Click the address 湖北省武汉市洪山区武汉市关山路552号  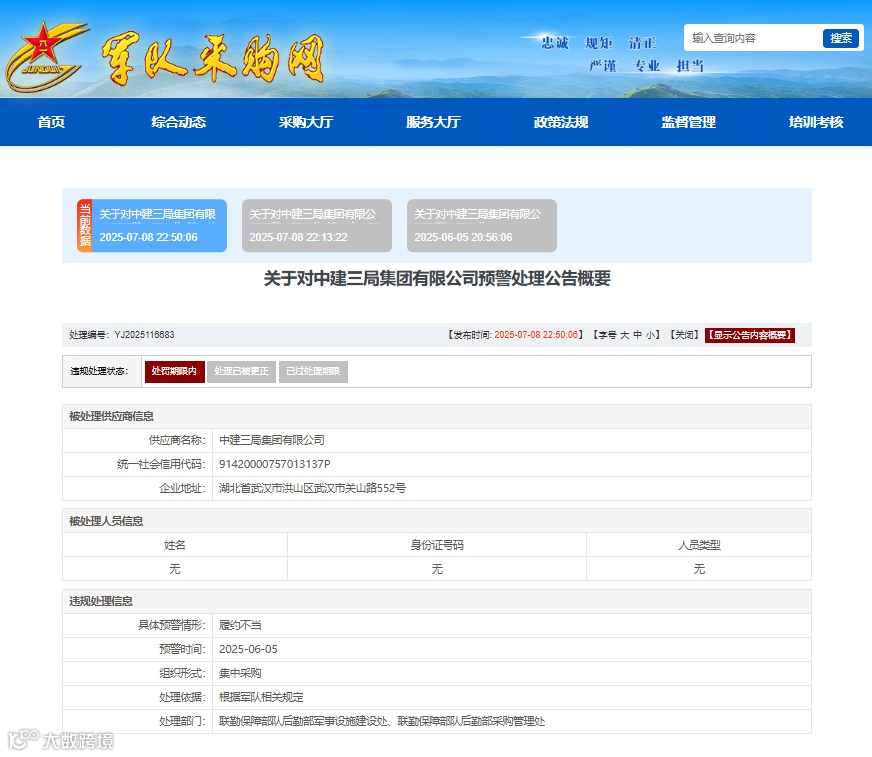pos(313,488)
